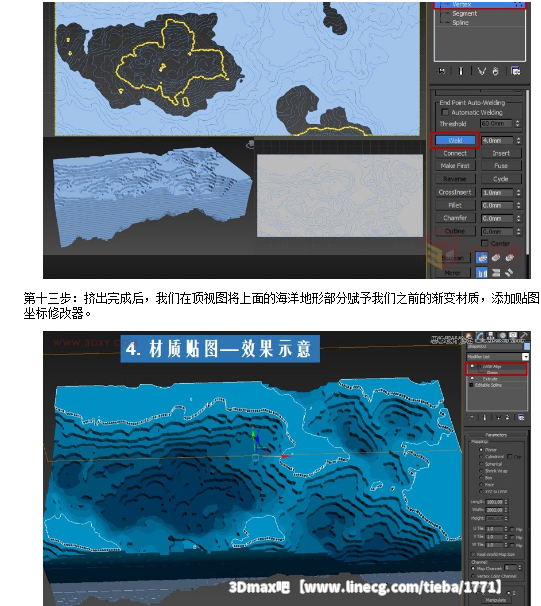The image size is (541, 606).
Task: Enable the Cap checkbox beside Cylindrical
Action: point(510,456)
